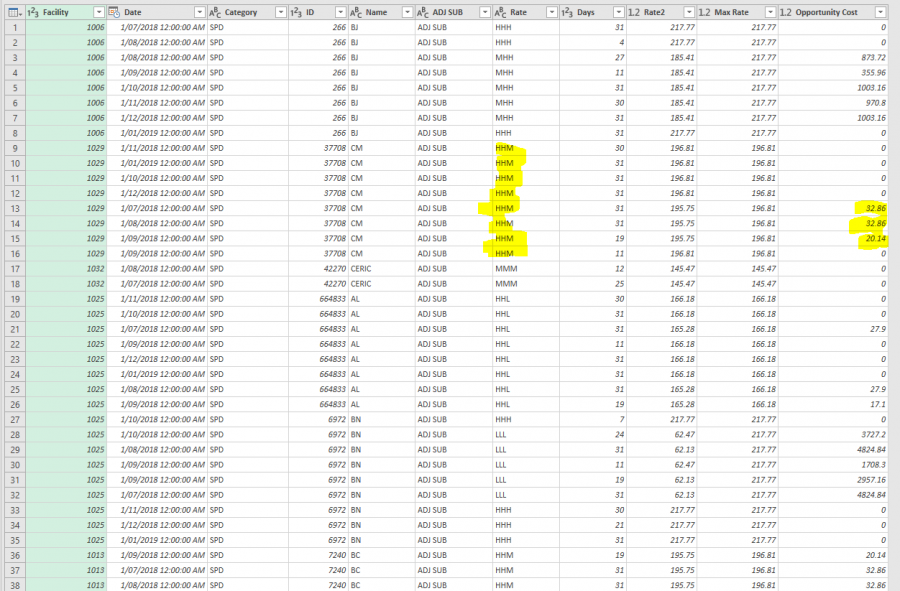Open the Days column filter dropdown
This screenshot has height=591, width=900.
(x=619, y=12)
